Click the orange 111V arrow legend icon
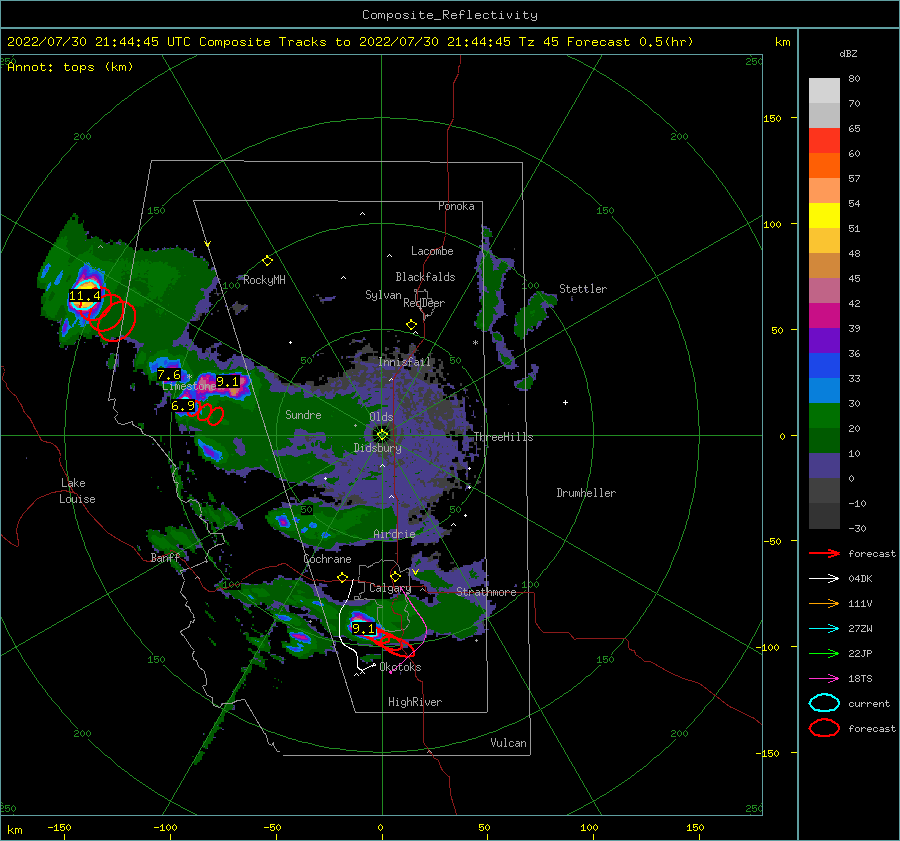The width and height of the screenshot is (900, 841). click(x=824, y=603)
